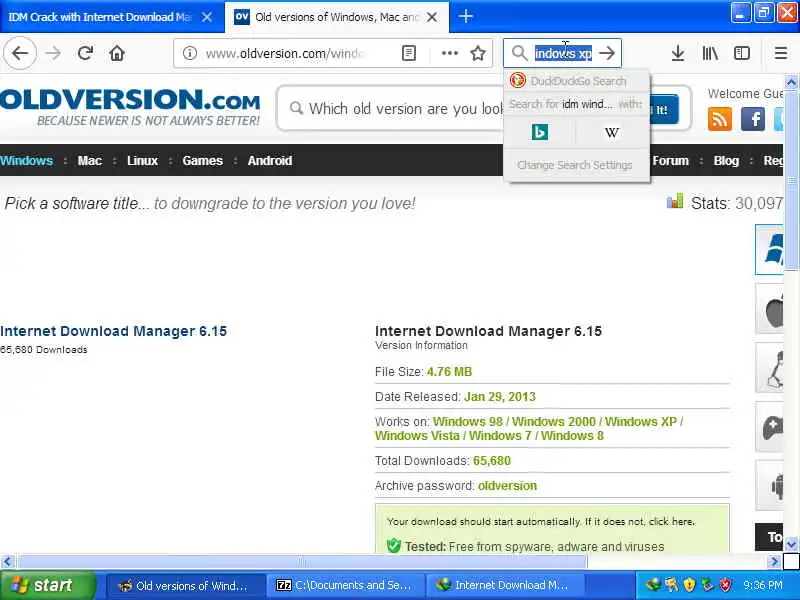Go back to the previous page
The height and width of the screenshot is (600, 800).
point(20,53)
